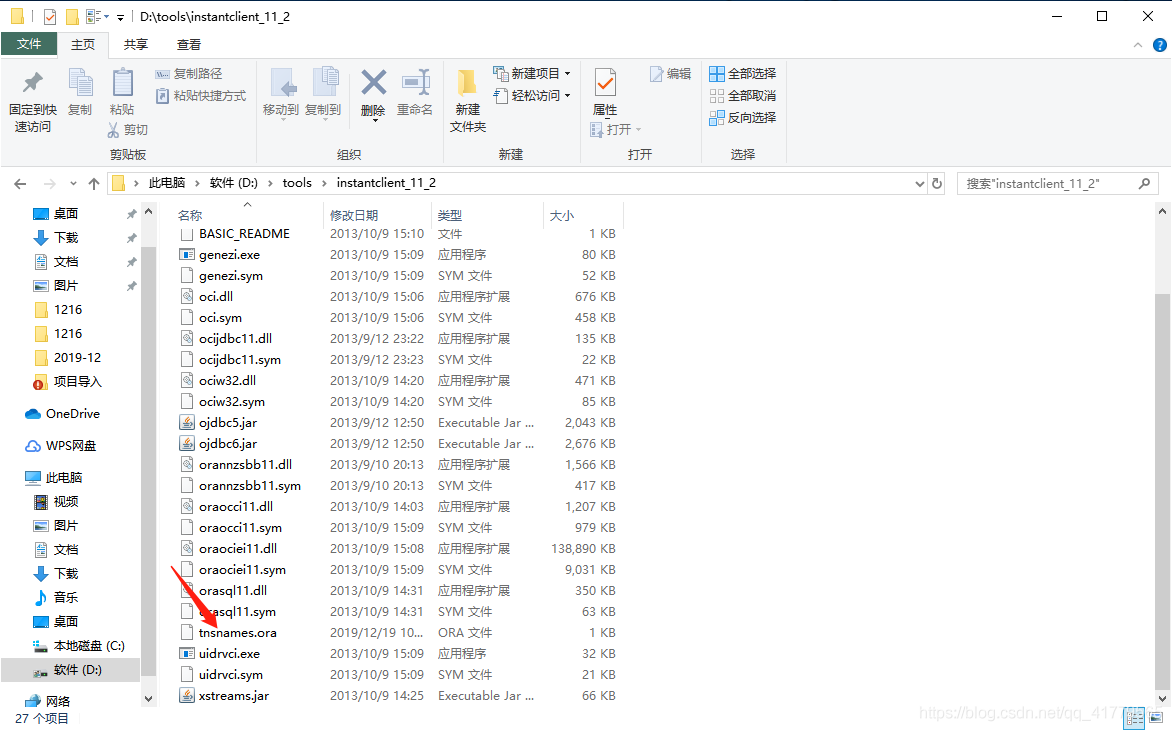Viewport: 1172px width, 731px height.
Task: Open 网络 in navigation pane
Action: (58, 701)
